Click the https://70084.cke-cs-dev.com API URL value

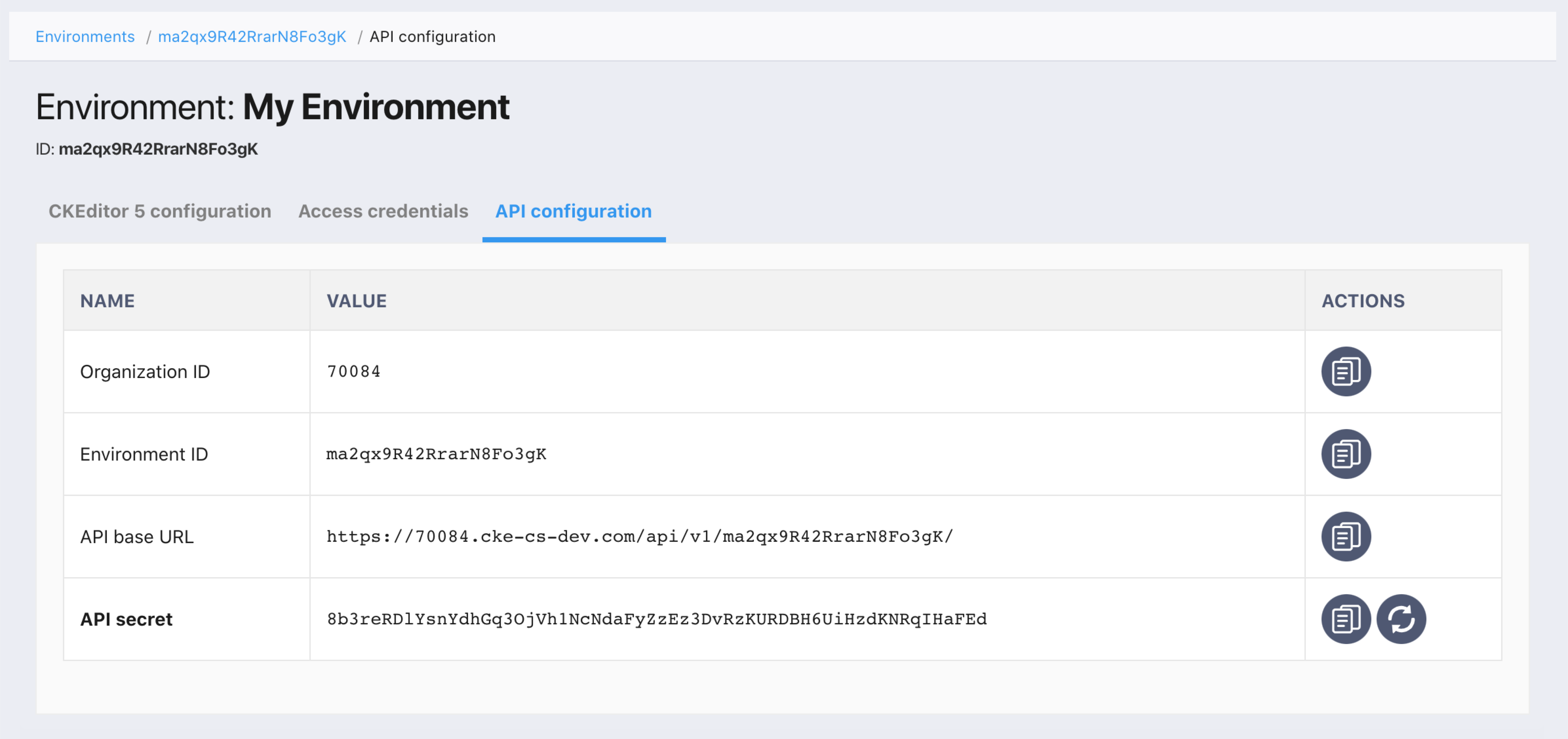(640, 537)
